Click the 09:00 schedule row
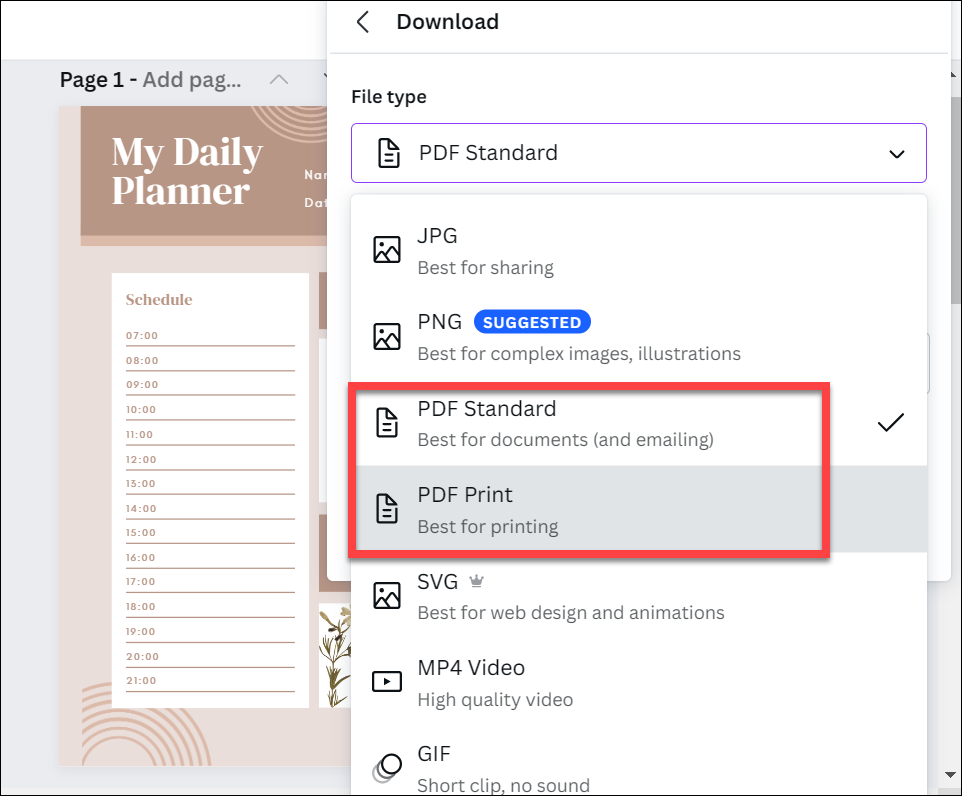The width and height of the screenshot is (962, 796). click(x=210, y=385)
